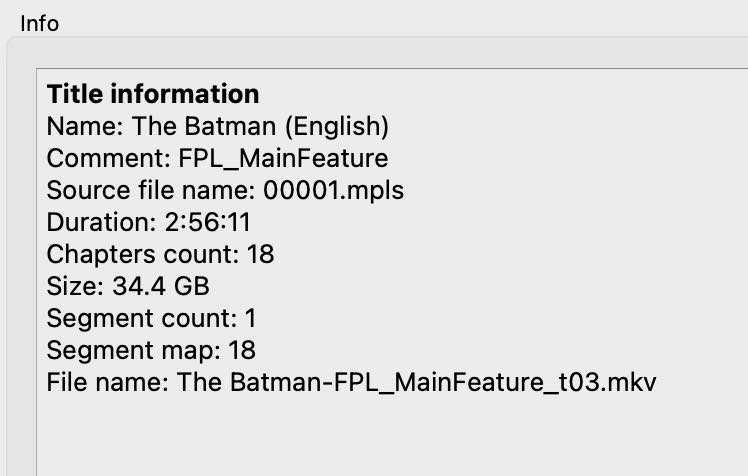
Task: Click the Duration 2:56:11 line
Action: tap(148, 222)
